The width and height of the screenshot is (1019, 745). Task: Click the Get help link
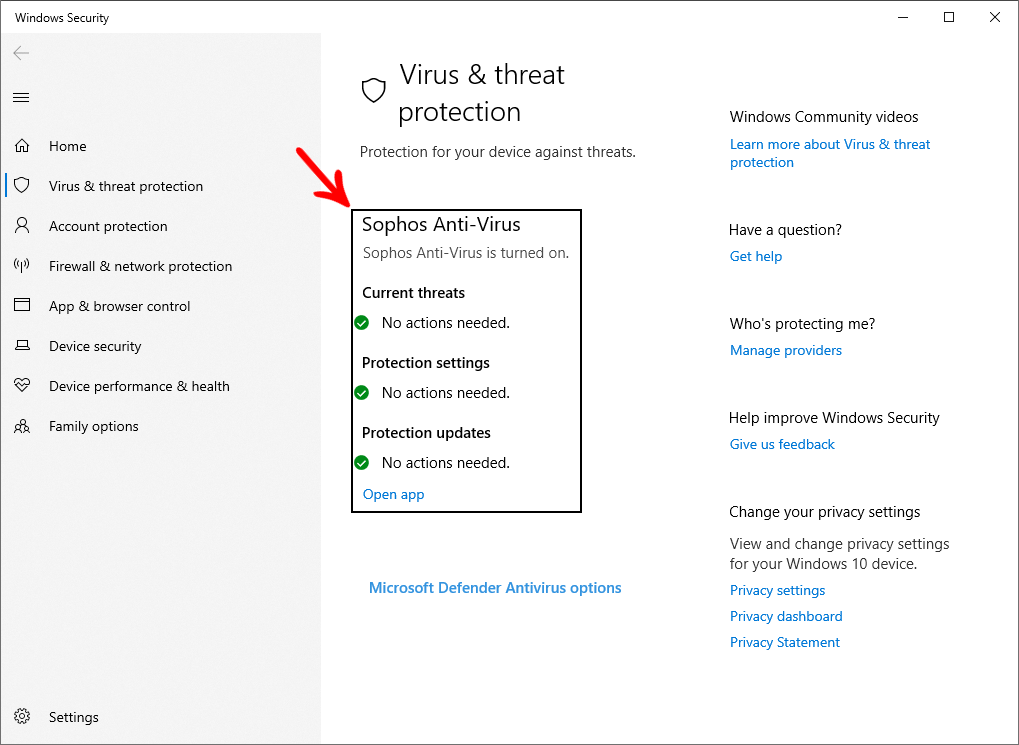pyautogui.click(x=756, y=256)
